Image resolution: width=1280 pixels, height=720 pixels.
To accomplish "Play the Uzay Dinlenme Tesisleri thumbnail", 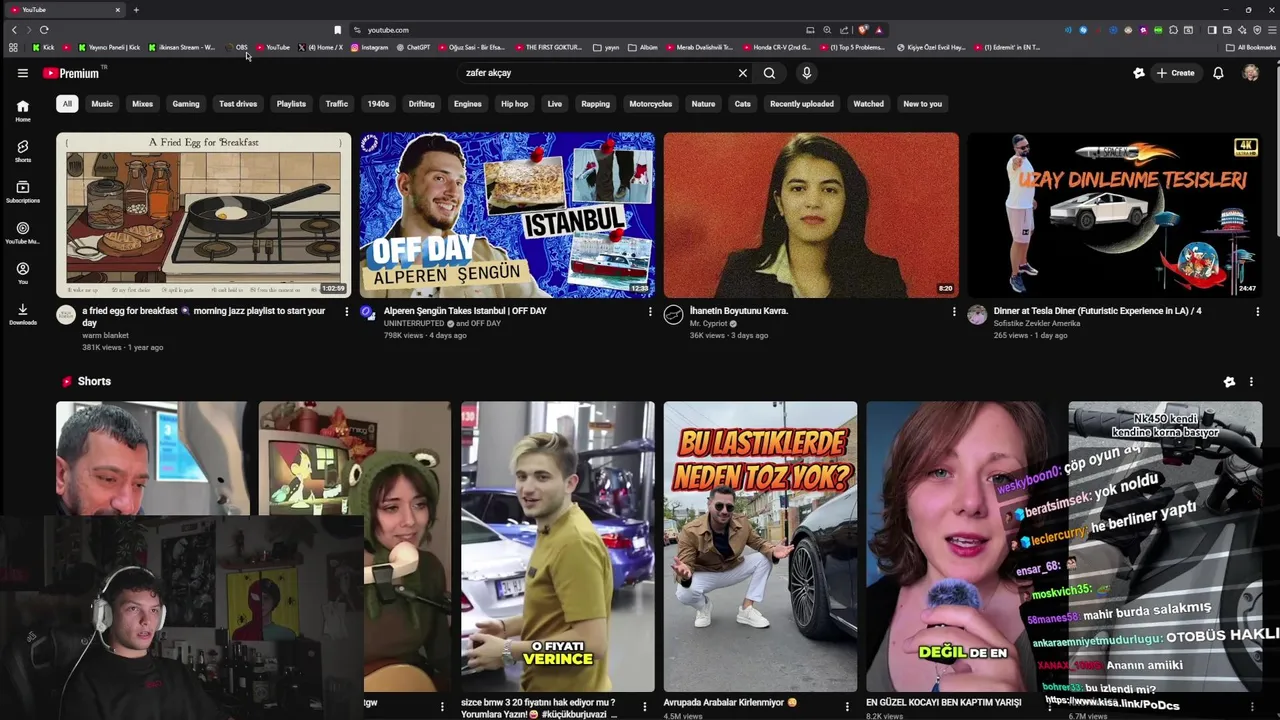I will tap(1114, 215).
